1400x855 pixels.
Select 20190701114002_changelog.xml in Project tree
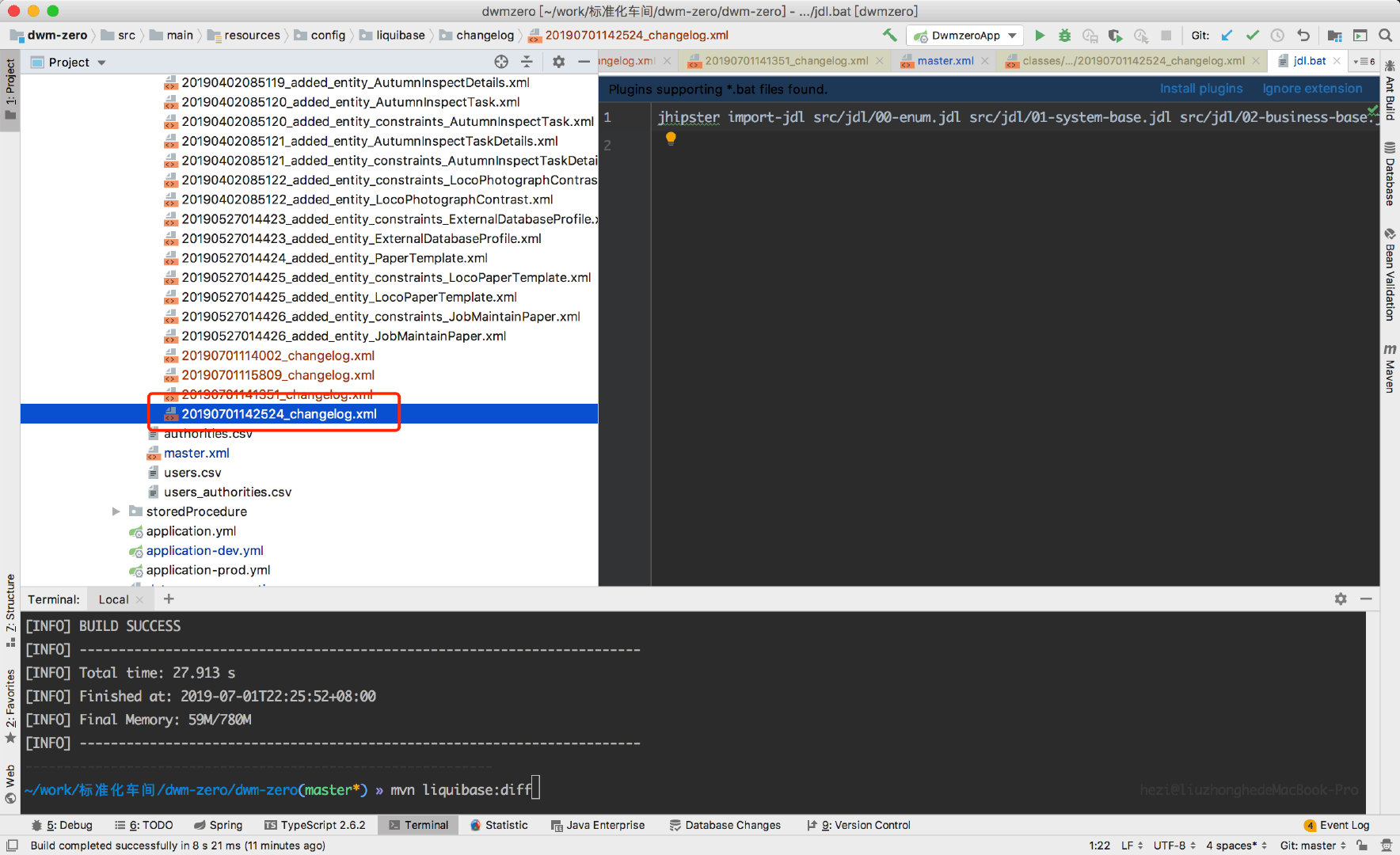[277, 355]
